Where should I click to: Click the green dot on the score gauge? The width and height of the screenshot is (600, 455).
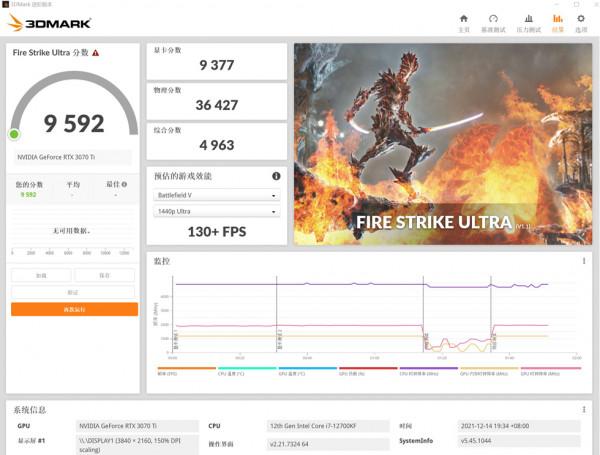tap(14, 134)
